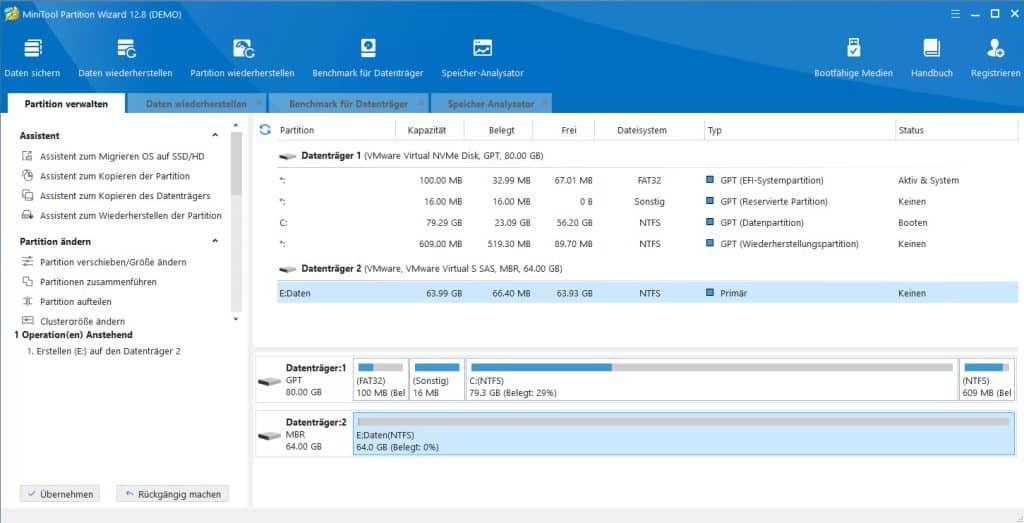Click the NTFS 609 MB block in disk map
The width and height of the screenshot is (1024, 523).
tap(987, 379)
